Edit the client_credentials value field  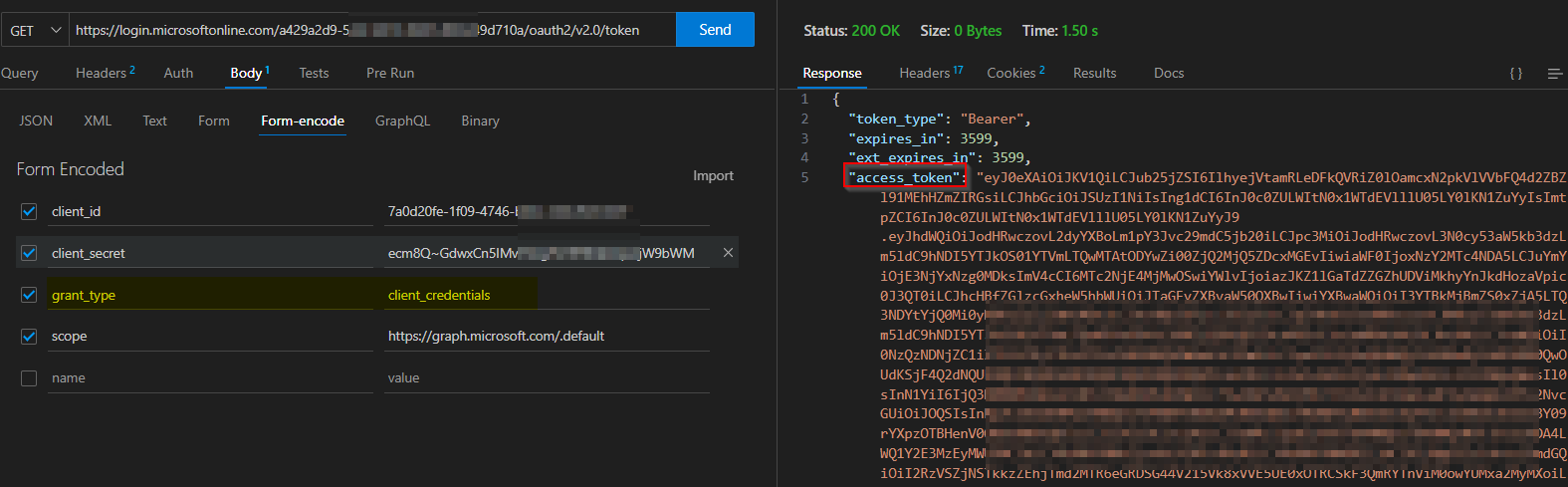548,295
